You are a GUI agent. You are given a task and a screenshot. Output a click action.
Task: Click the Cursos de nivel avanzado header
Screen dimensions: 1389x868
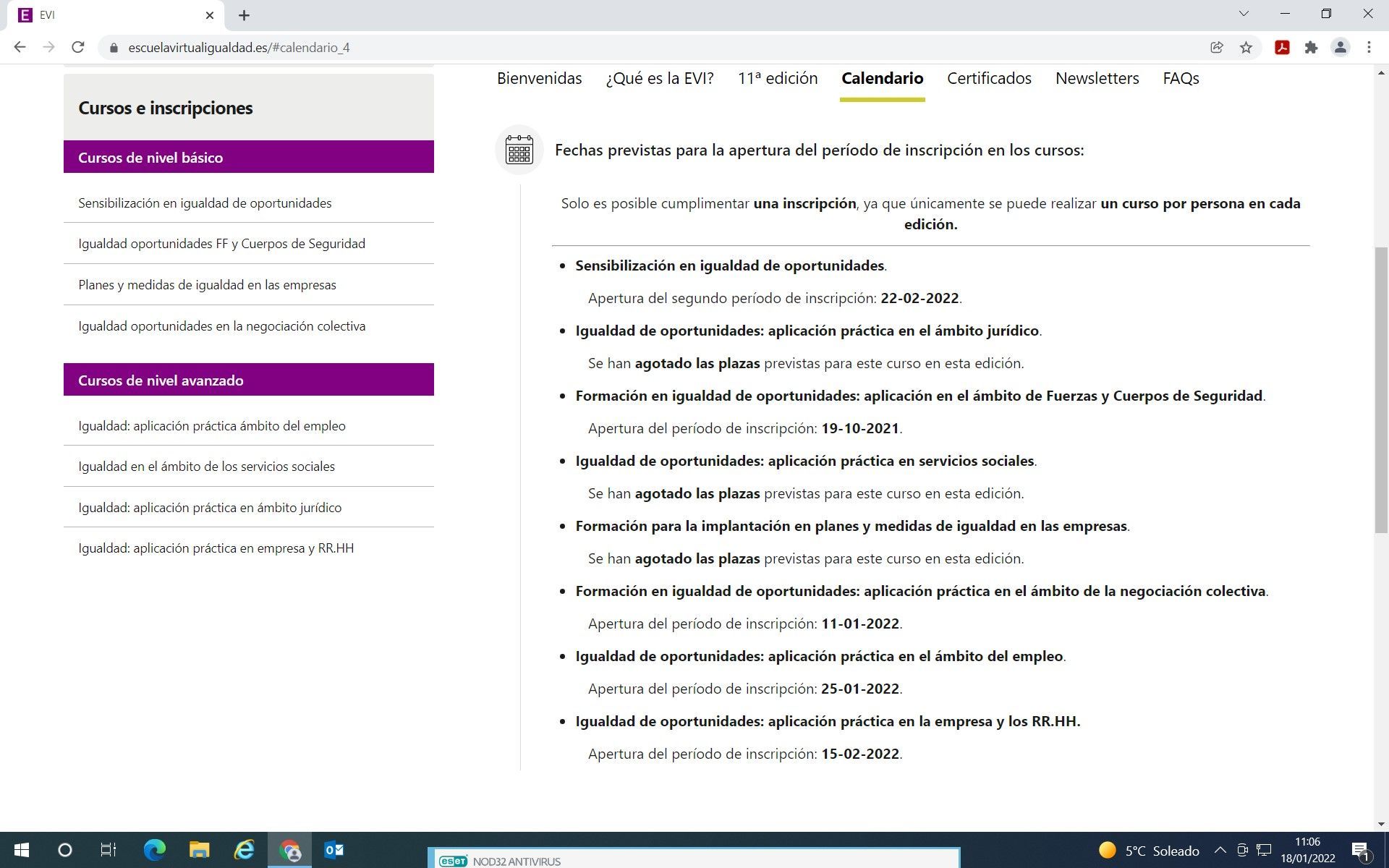[249, 380]
